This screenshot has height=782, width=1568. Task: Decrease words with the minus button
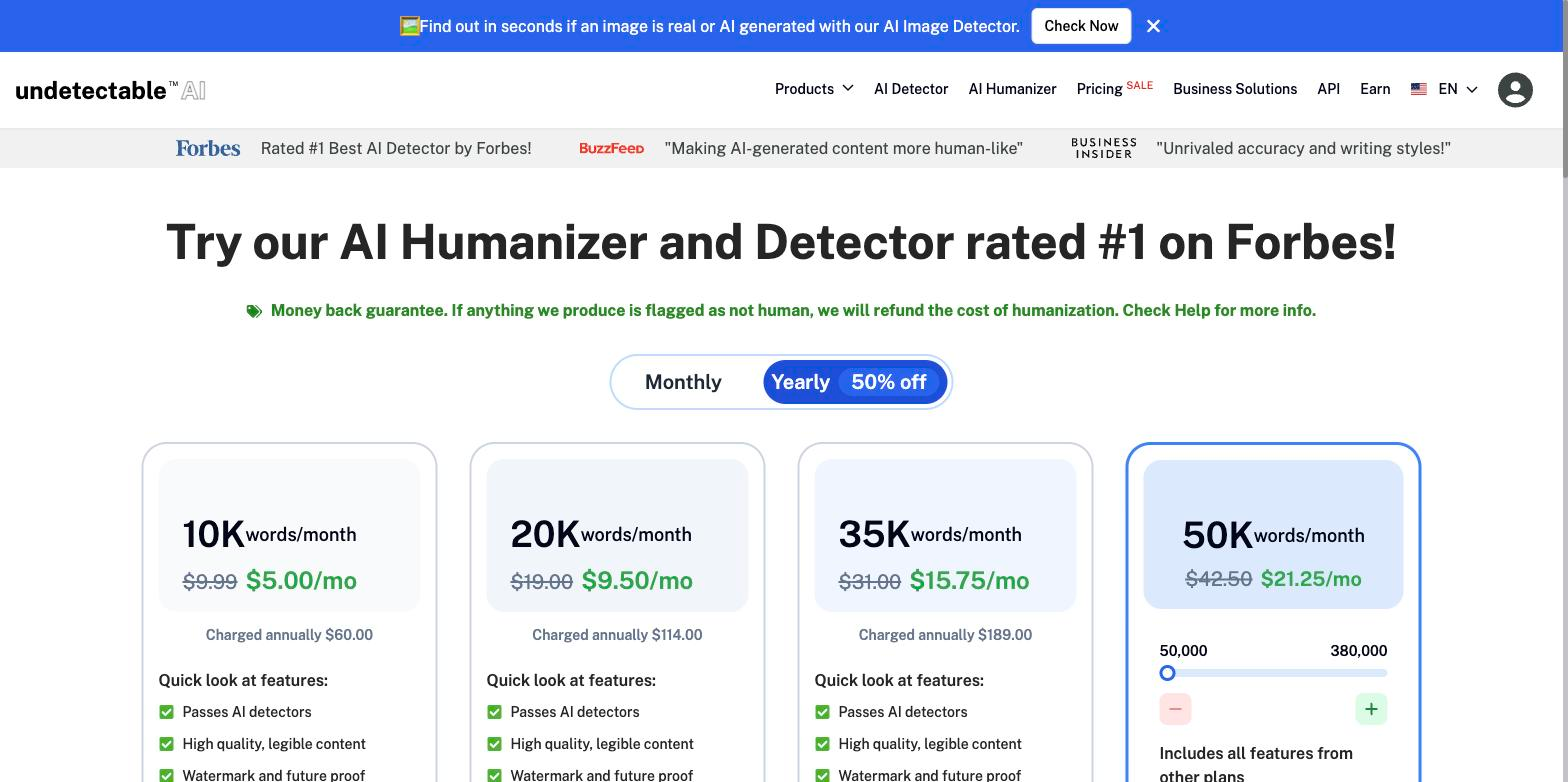pos(1175,709)
